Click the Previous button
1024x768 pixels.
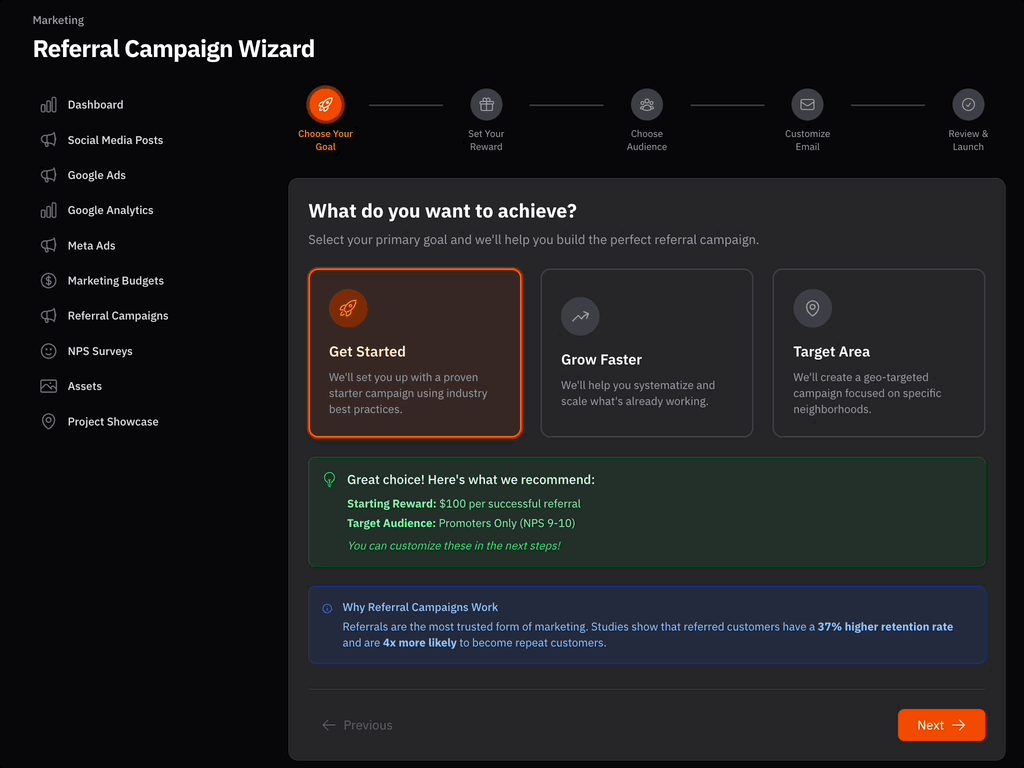(357, 725)
